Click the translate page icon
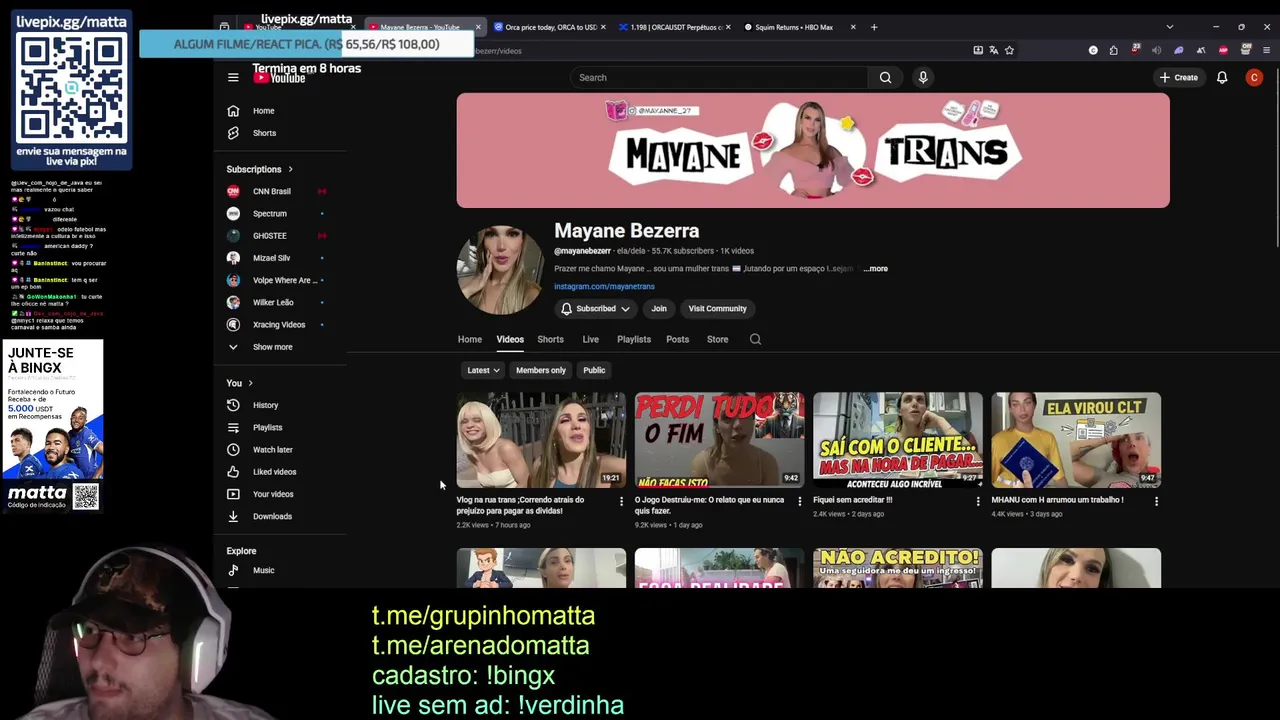 coord(993,50)
